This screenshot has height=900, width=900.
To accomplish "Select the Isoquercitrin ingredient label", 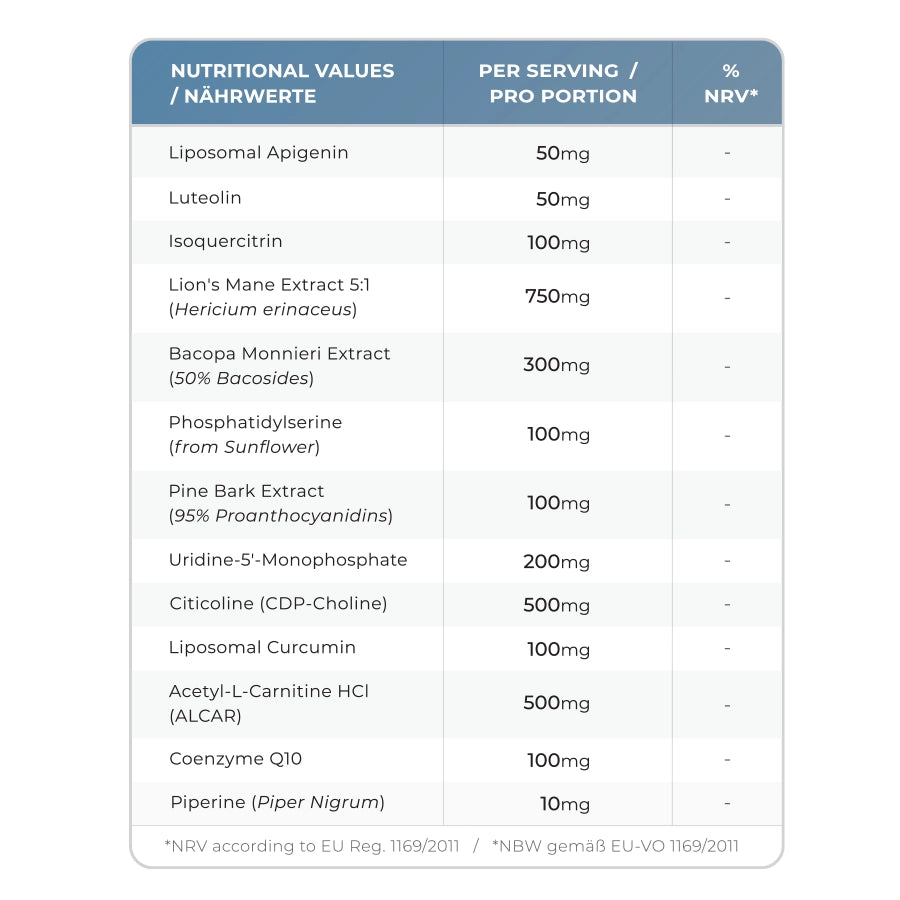I will click(x=225, y=241).
